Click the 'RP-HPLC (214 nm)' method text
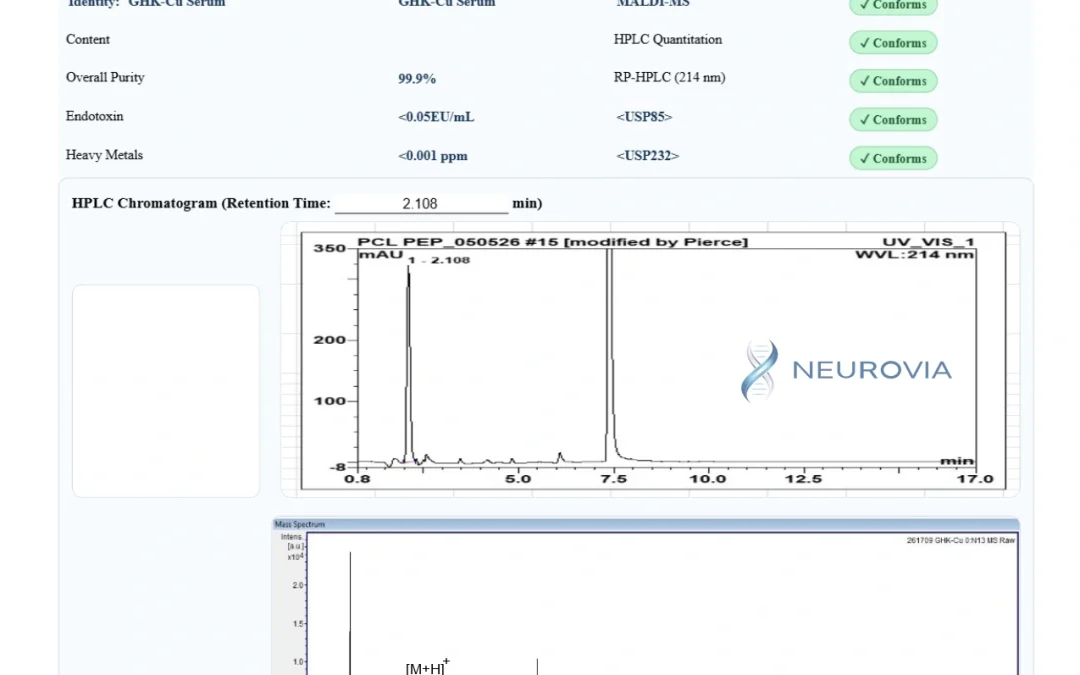1080x675 pixels. (x=669, y=77)
